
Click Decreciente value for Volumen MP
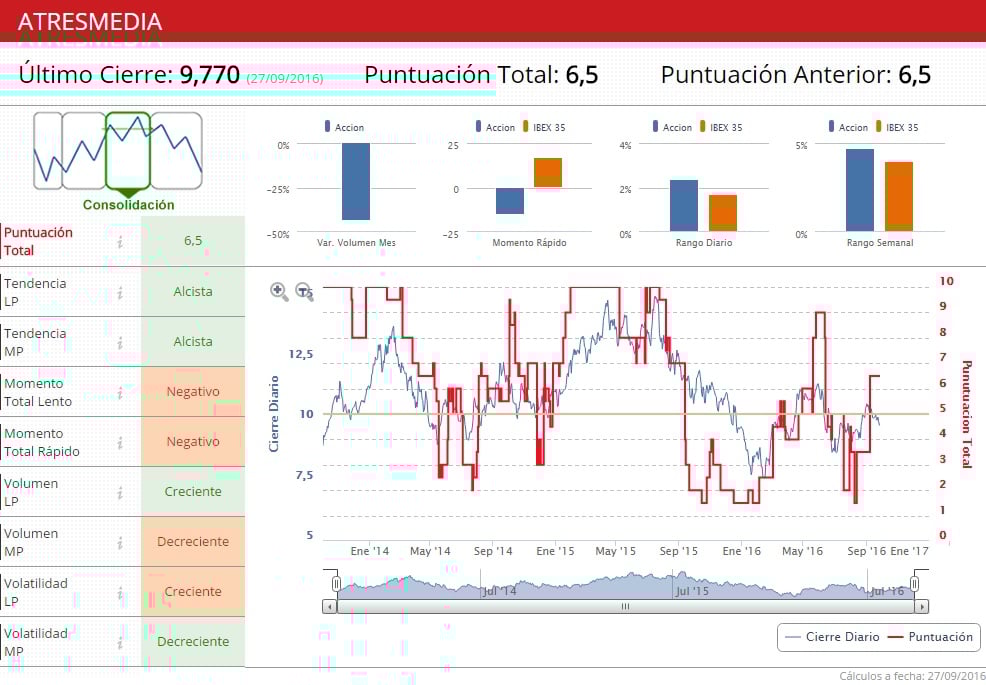193,542
